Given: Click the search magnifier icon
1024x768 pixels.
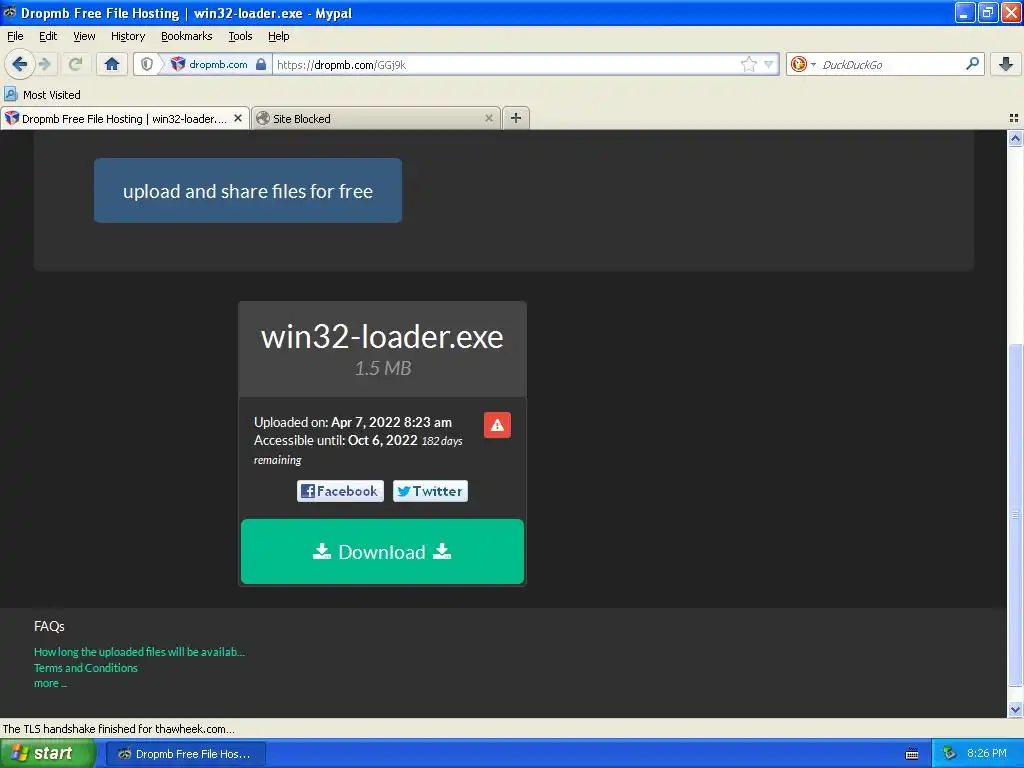Looking at the screenshot, I should coord(972,64).
